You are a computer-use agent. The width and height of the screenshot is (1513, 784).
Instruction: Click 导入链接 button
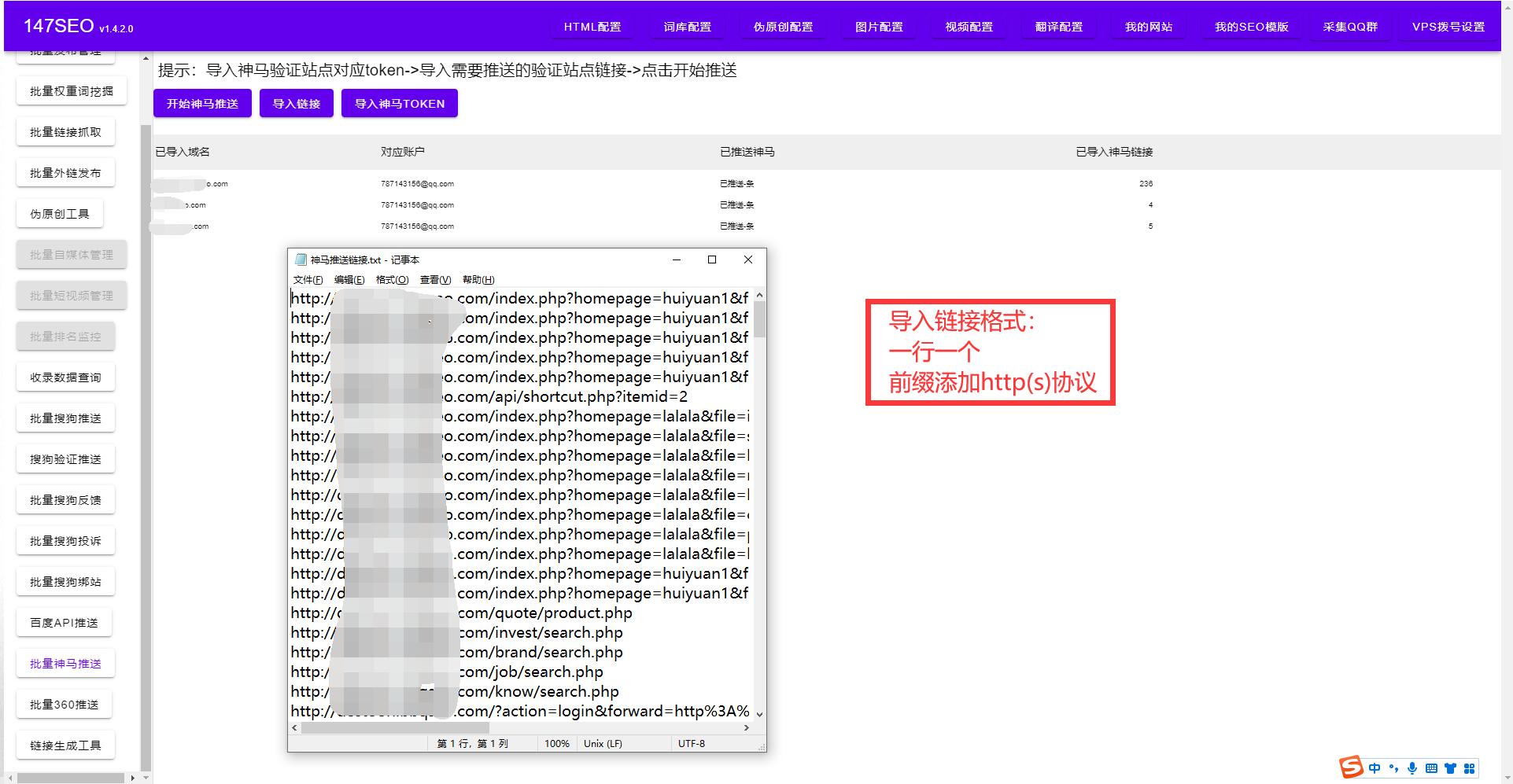pos(297,104)
